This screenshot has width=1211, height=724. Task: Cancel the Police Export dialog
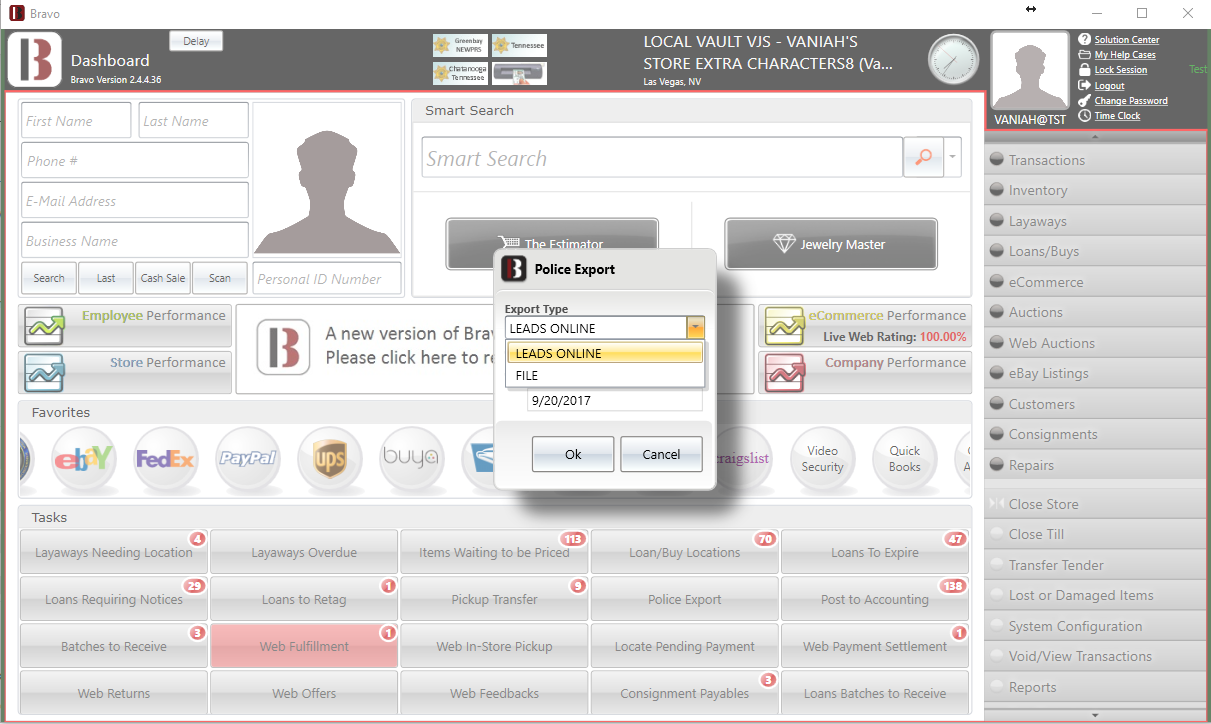point(661,454)
